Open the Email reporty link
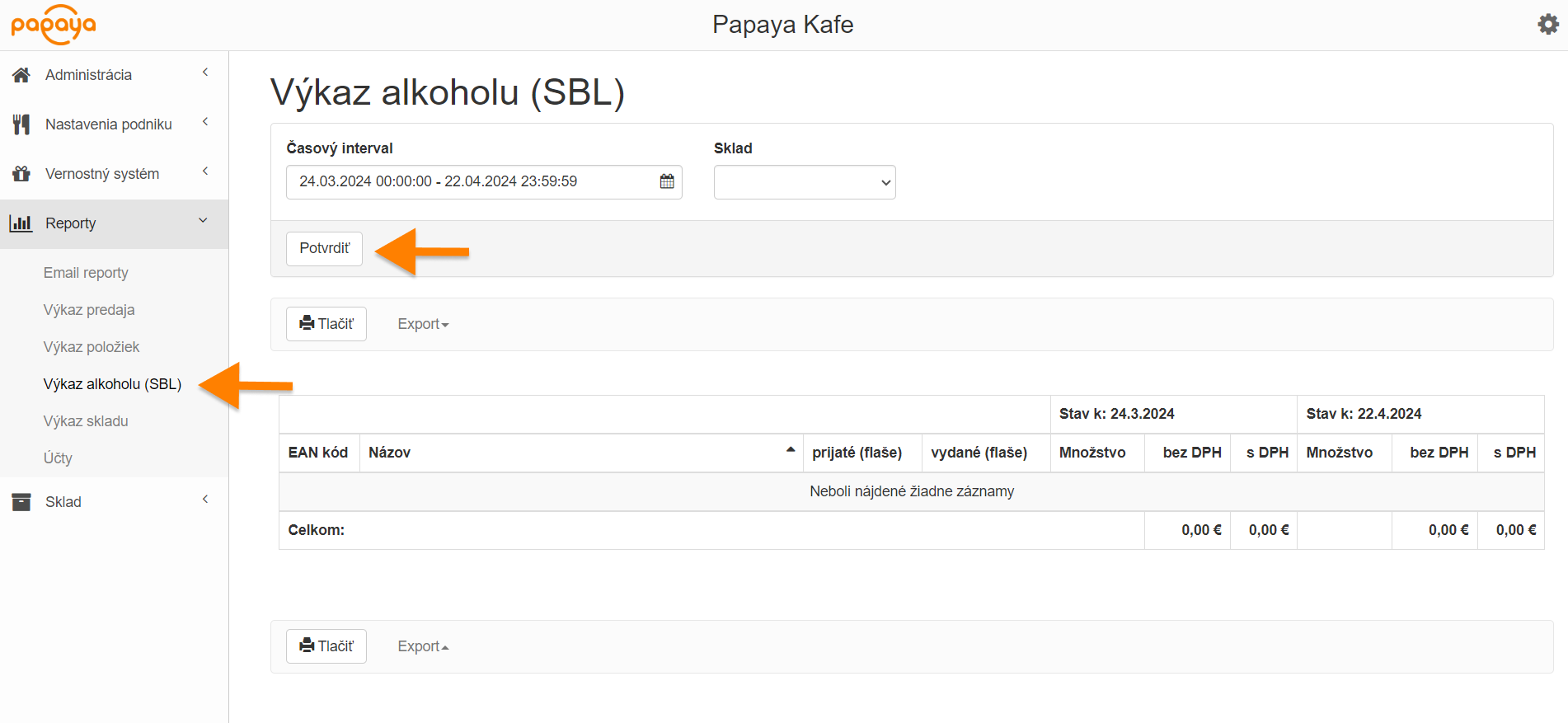 point(86,273)
